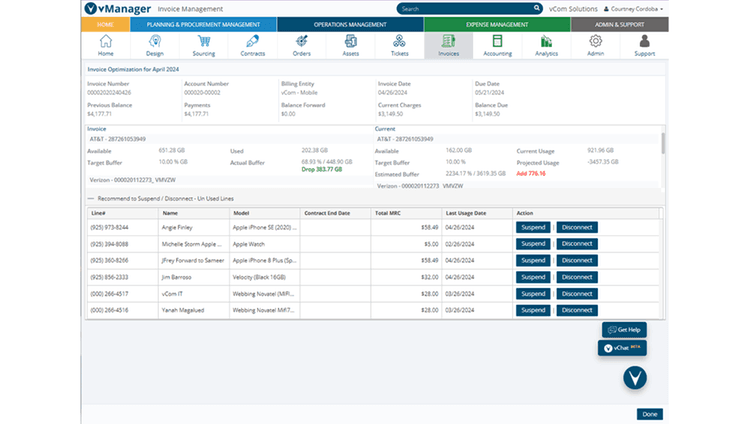Switch to Expense Management tab
Image resolution: width=750 pixels, height=424 pixels.
click(x=497, y=24)
